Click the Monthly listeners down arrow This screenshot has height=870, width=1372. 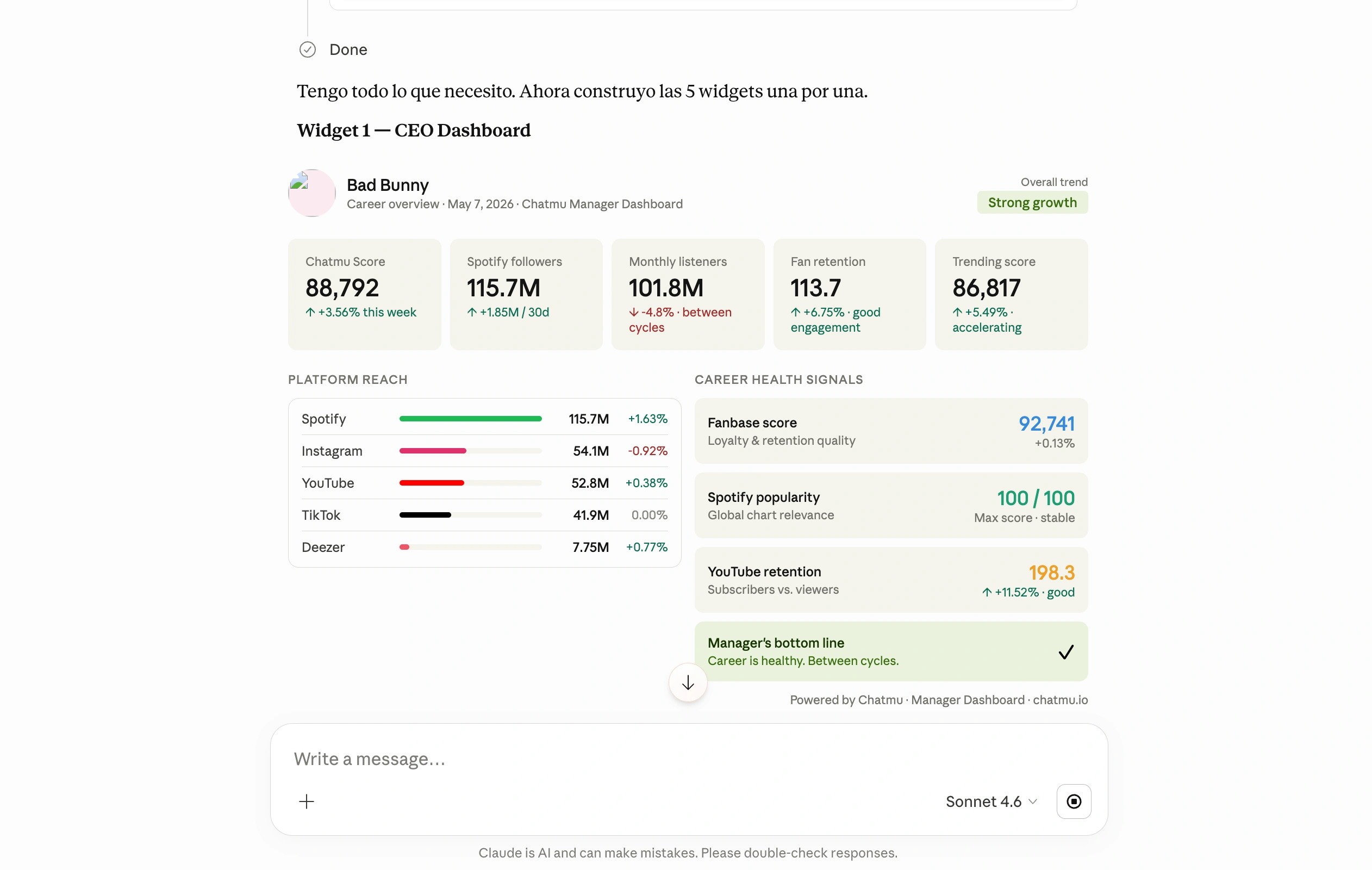(634, 312)
